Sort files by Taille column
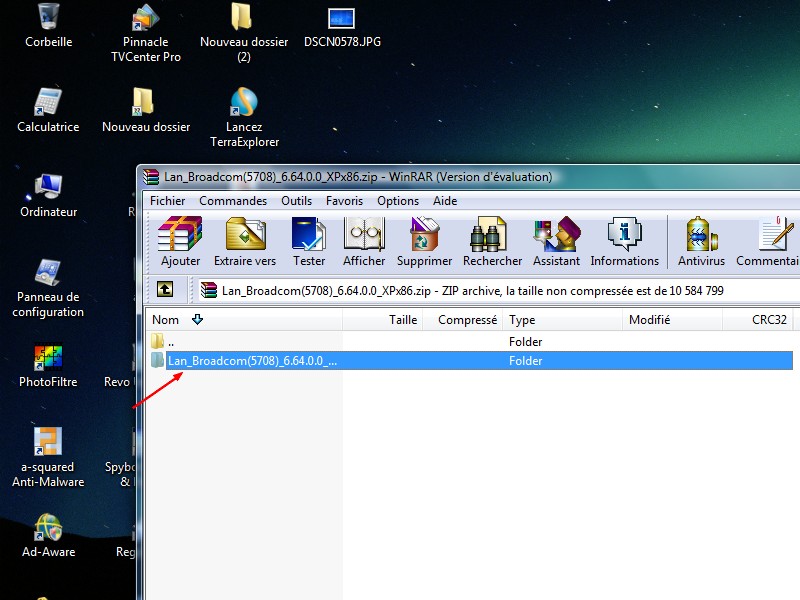This screenshot has height=600, width=800. (x=402, y=320)
